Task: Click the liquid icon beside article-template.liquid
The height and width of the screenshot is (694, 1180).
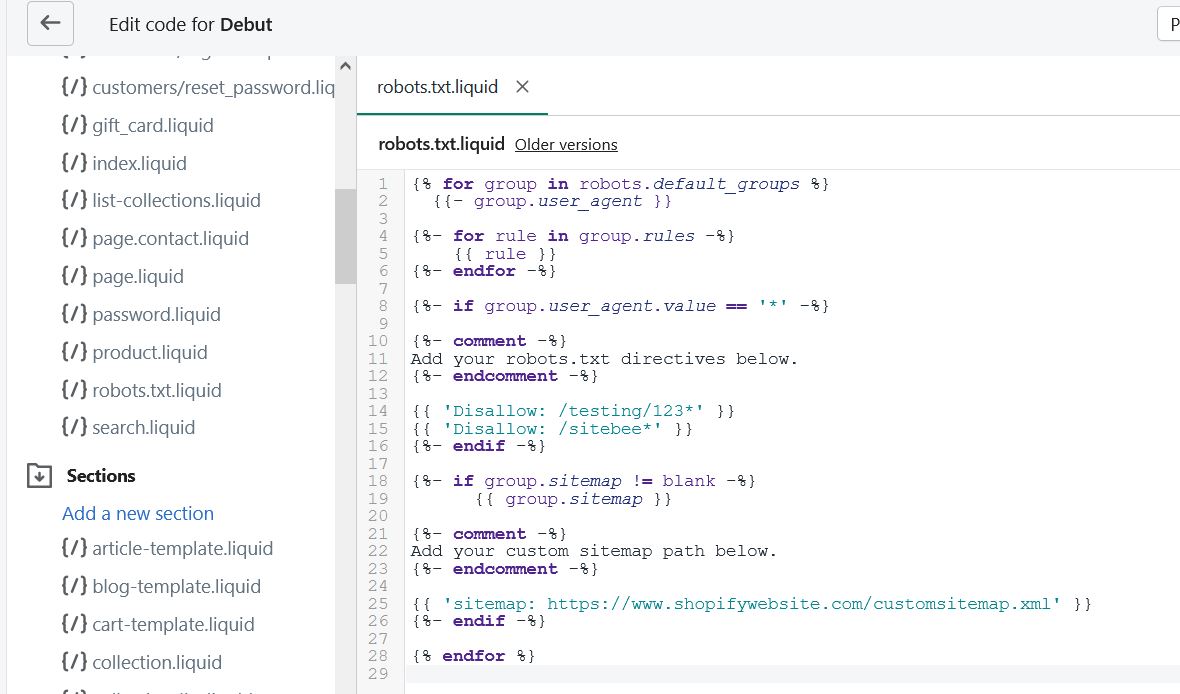Action: tap(75, 547)
